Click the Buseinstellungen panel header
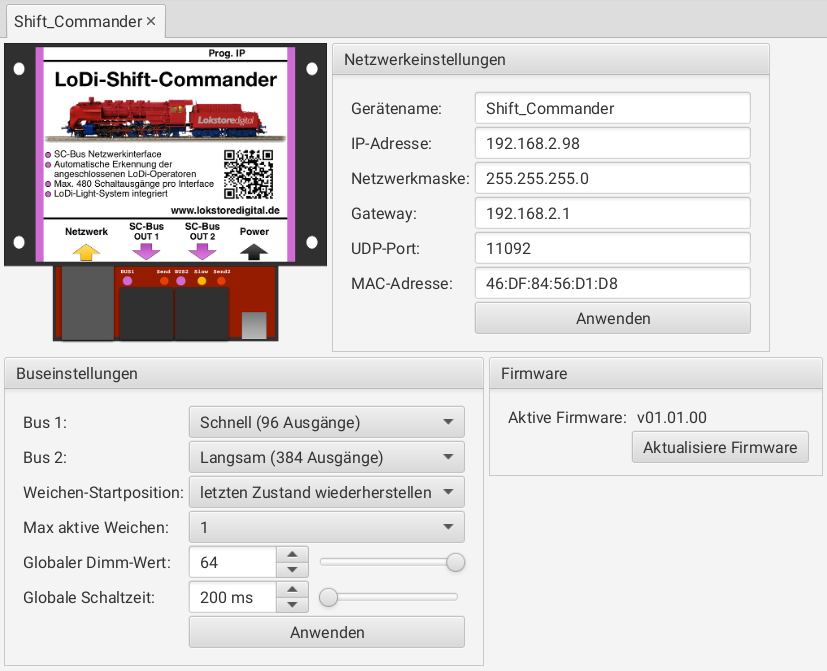Screen dimensions: 827x671 pyautogui.click(x=244, y=373)
